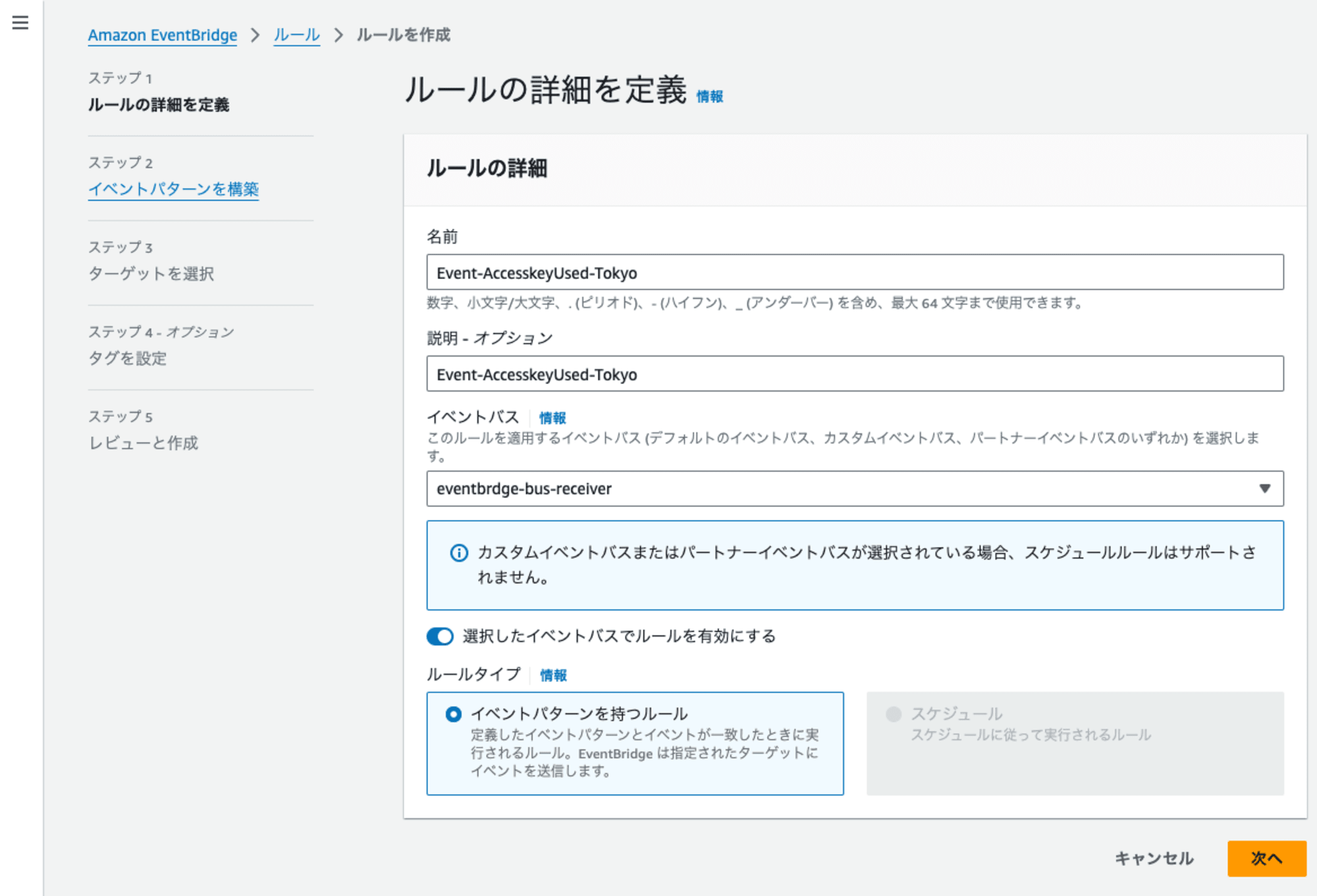
Task: Click the 次へ button
Action: pos(1266,858)
